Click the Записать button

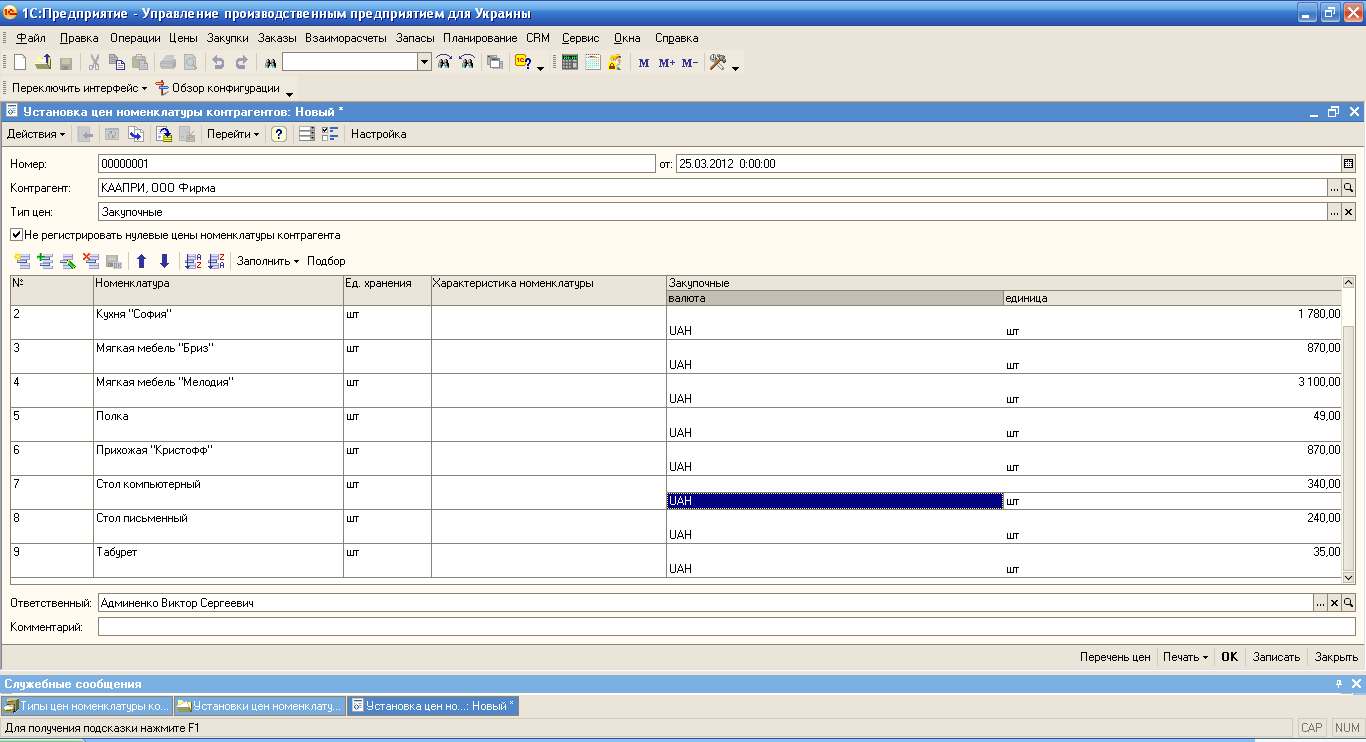[x=1276, y=657]
